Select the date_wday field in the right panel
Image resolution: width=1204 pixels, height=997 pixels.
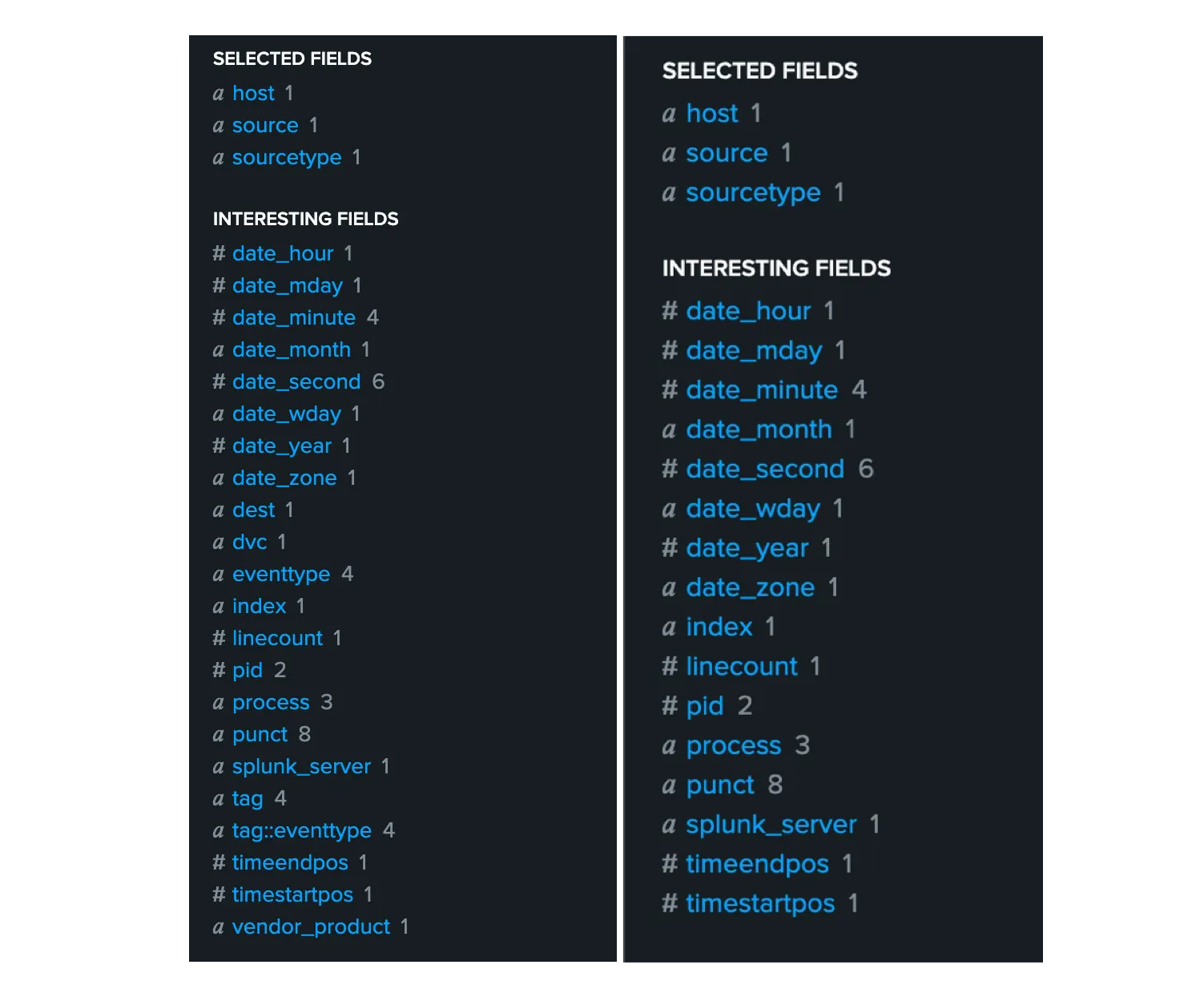[753, 508]
